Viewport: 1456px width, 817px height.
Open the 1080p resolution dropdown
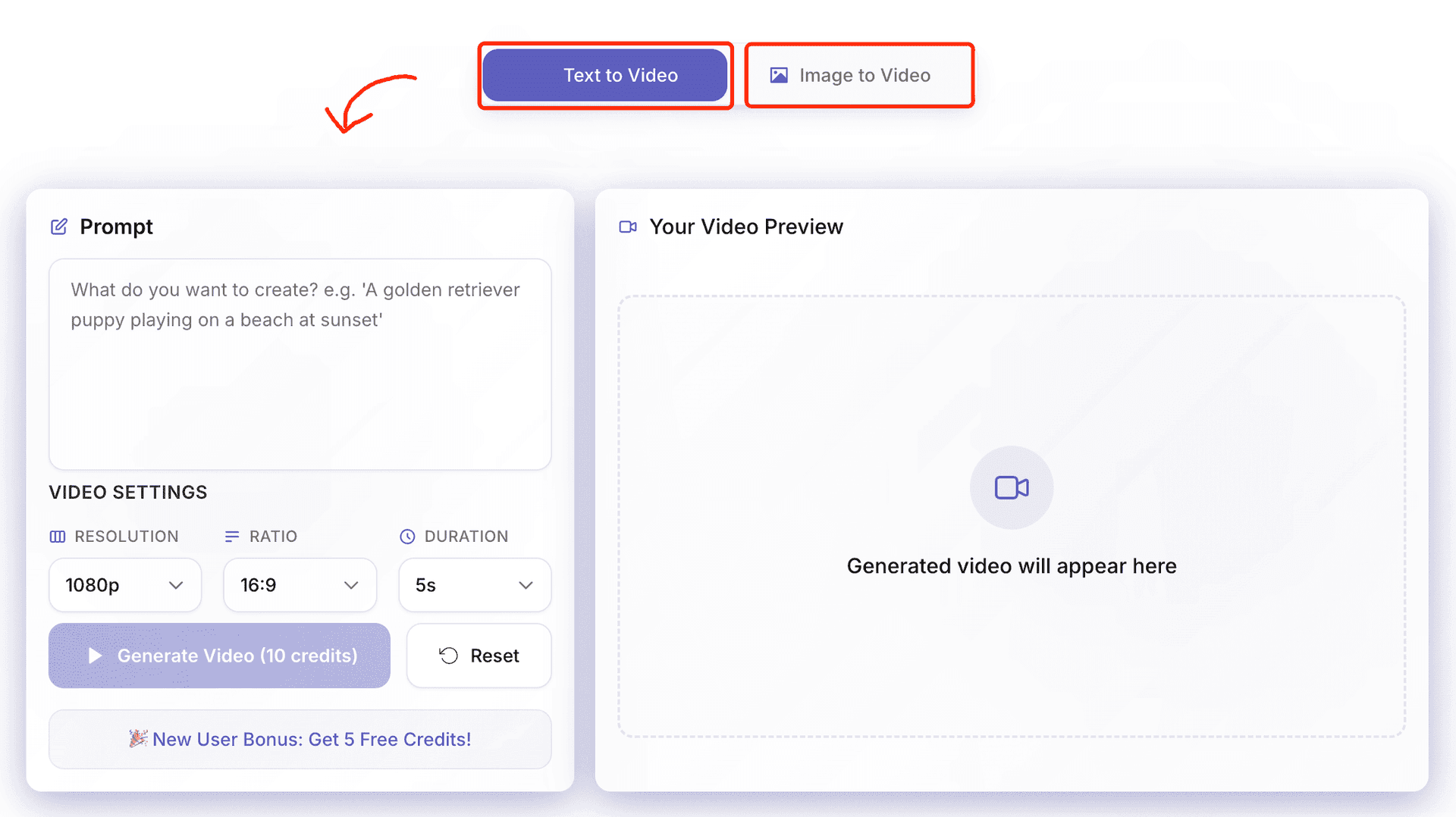125,585
